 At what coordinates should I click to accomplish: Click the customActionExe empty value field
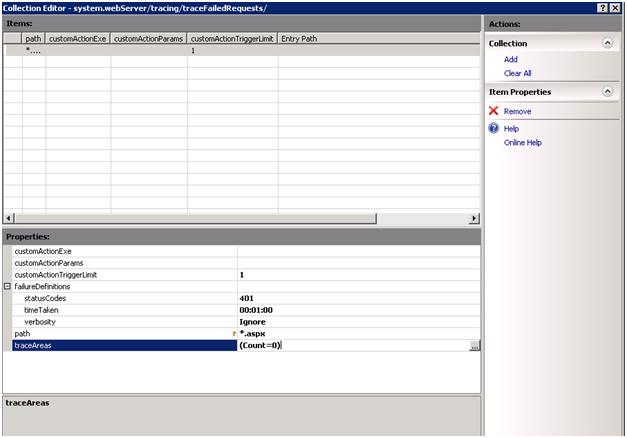(x=359, y=251)
